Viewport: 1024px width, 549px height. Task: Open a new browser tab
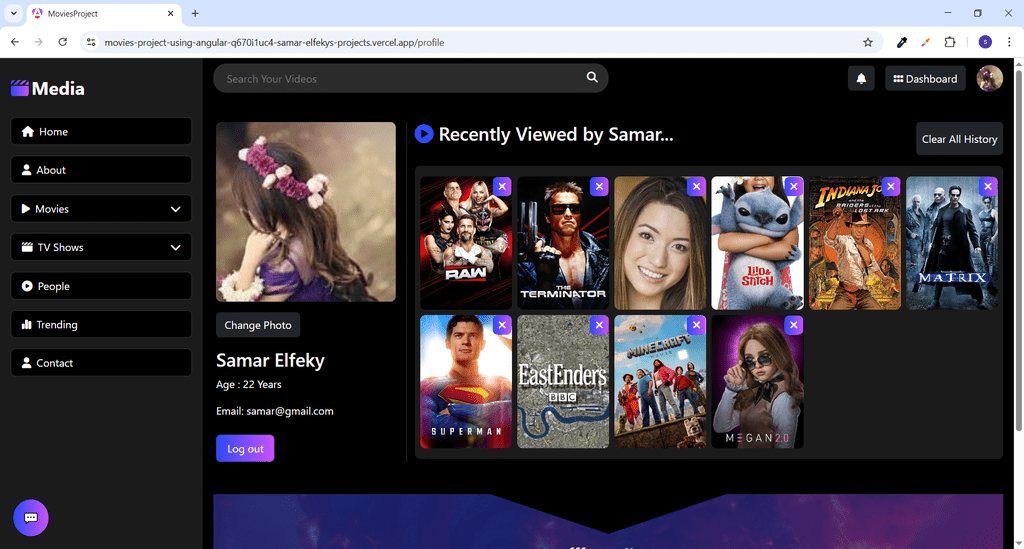coord(195,13)
